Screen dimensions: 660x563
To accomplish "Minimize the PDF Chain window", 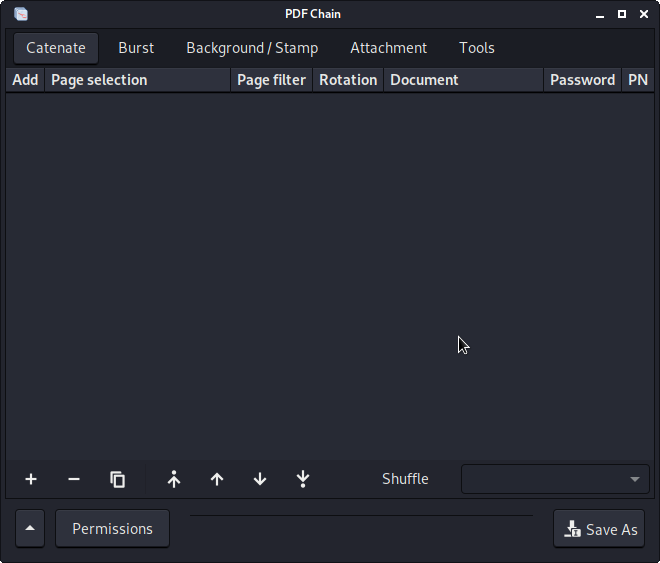I will tap(600, 14).
